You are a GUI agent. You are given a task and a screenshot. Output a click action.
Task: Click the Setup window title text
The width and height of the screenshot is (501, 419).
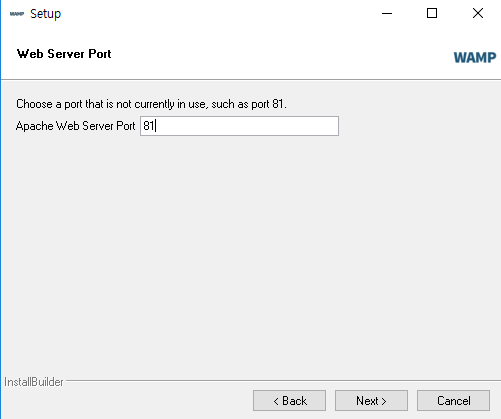(x=46, y=14)
